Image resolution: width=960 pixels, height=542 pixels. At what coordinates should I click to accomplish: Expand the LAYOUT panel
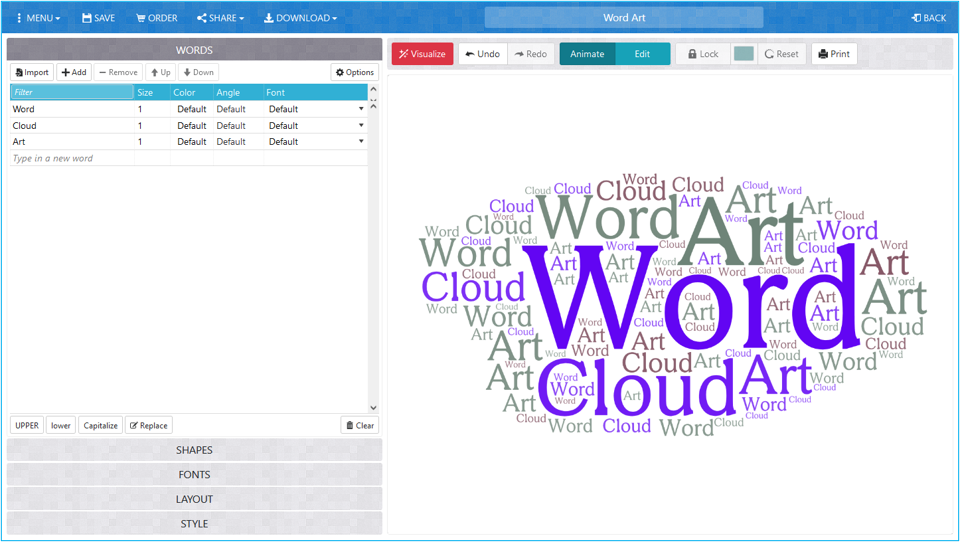tap(194, 499)
